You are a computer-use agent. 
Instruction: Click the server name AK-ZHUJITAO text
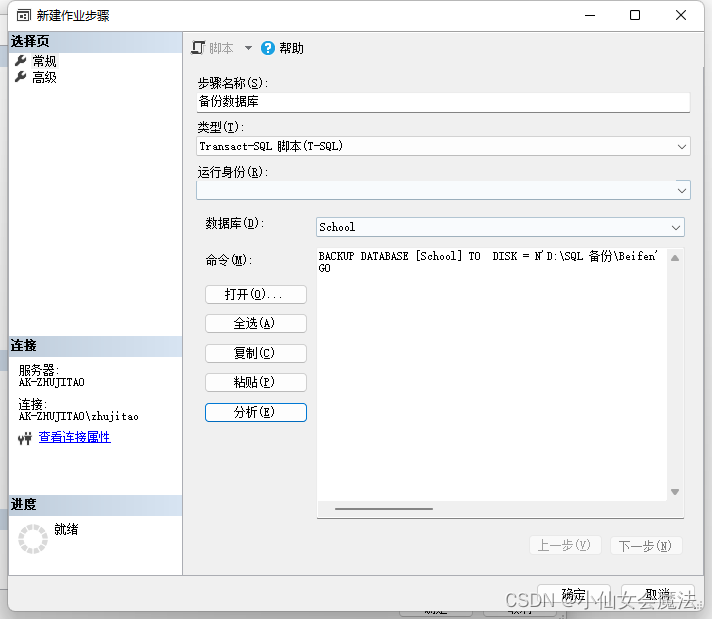[x=52, y=382]
